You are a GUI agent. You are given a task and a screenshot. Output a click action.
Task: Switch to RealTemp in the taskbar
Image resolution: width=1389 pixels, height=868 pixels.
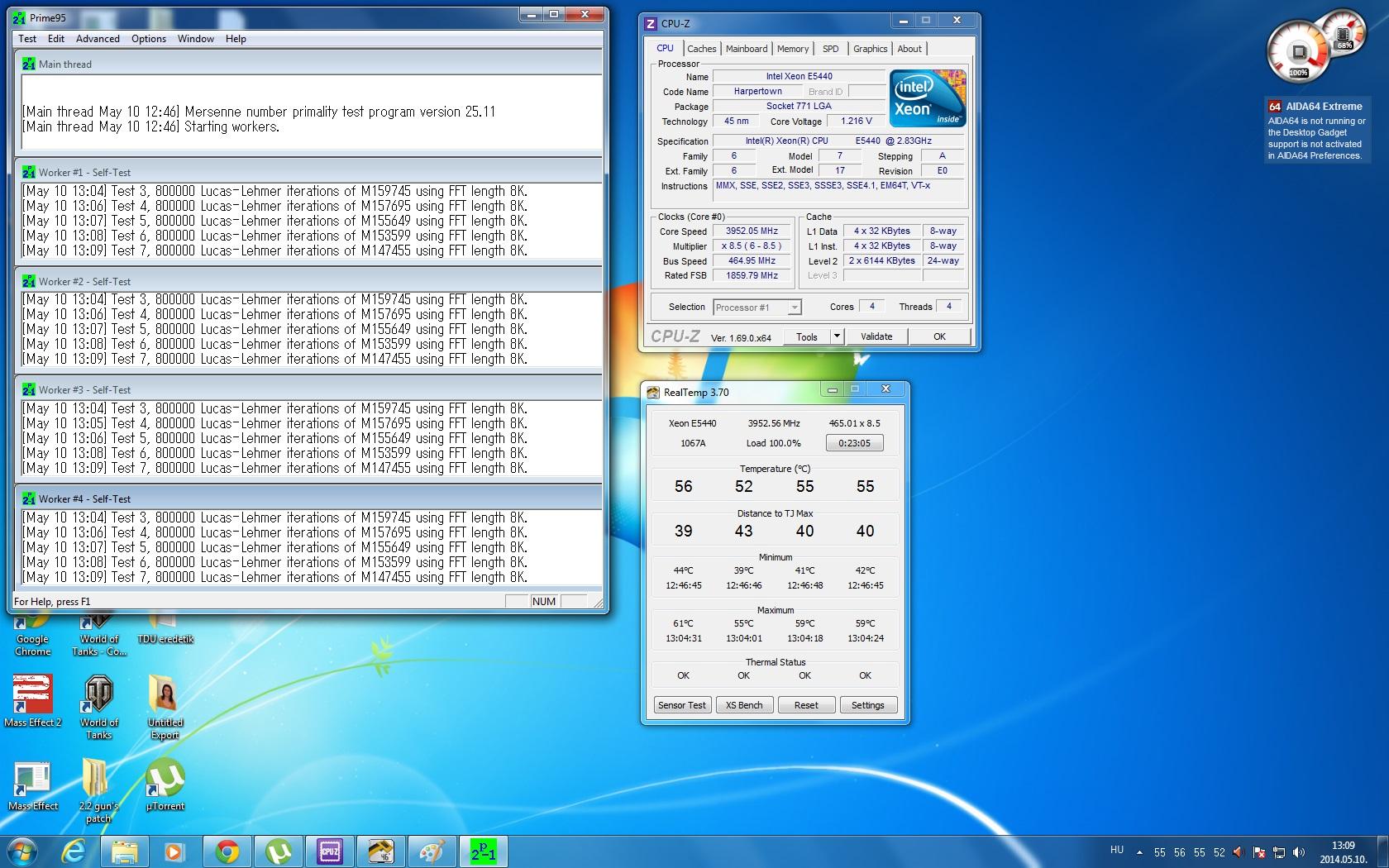(381, 851)
